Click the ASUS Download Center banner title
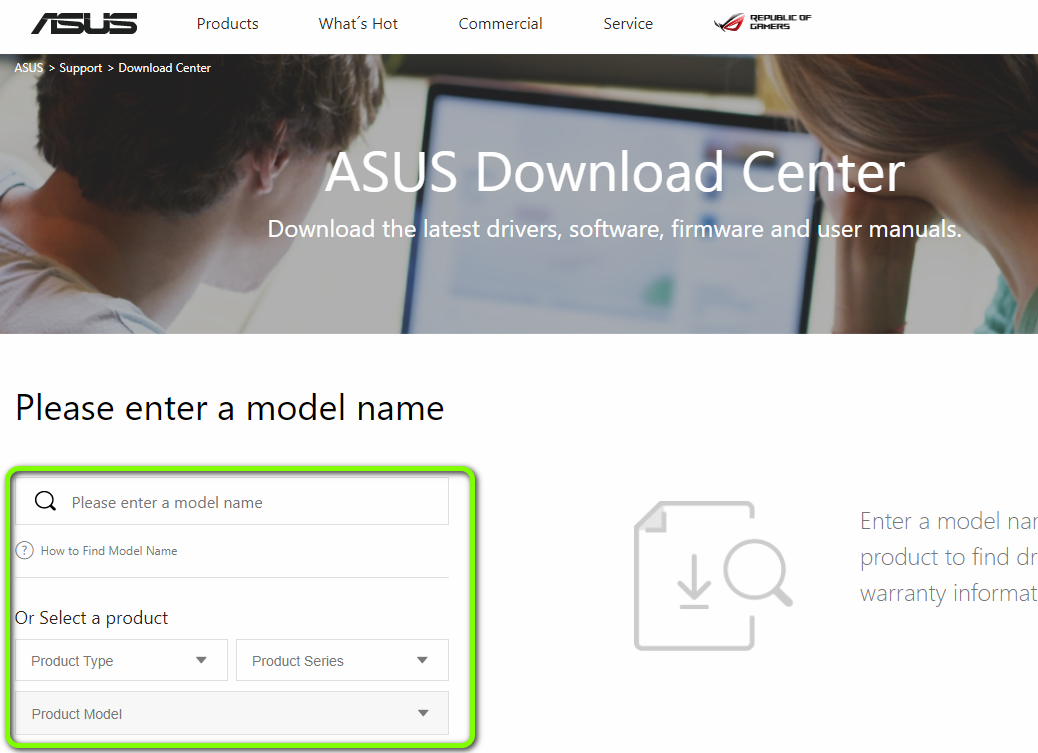Viewport: 1038px width, 753px height. tap(615, 172)
